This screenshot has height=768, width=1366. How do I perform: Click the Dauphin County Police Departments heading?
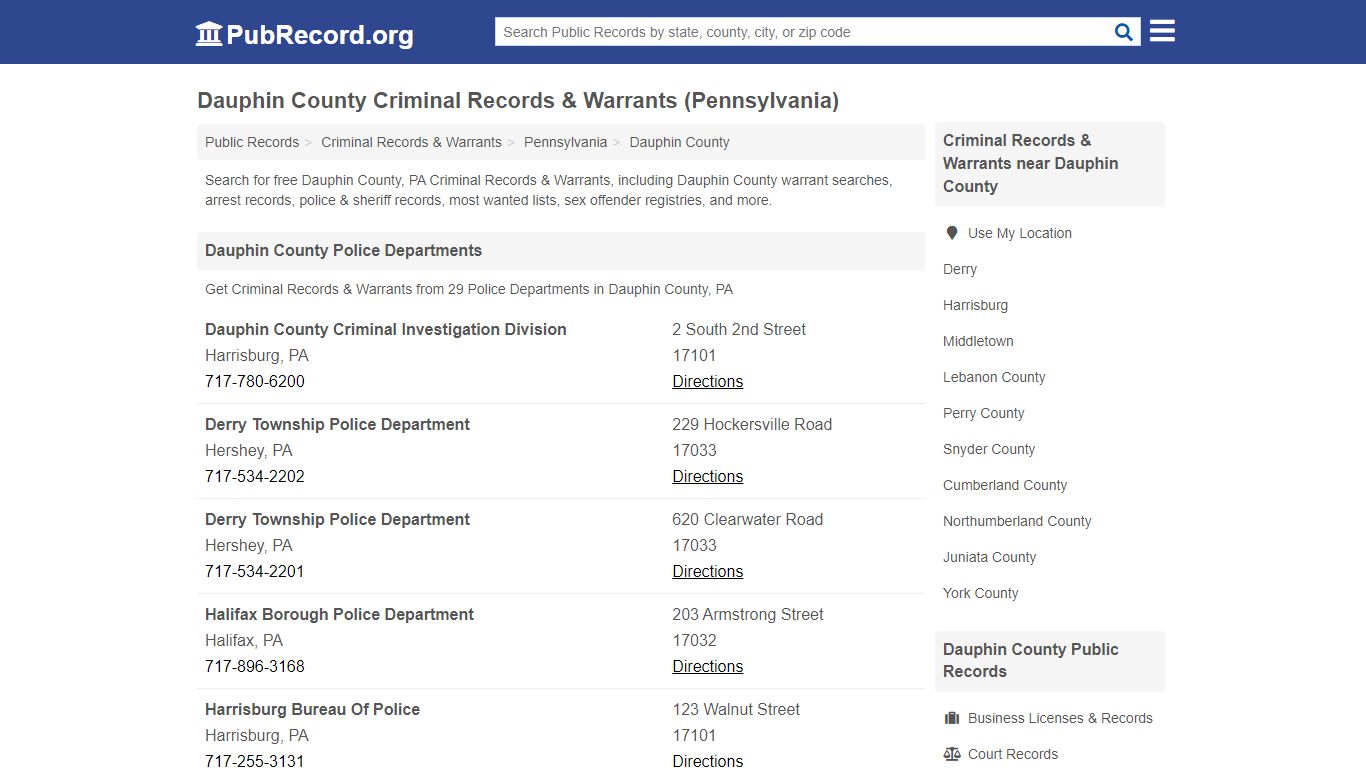point(343,250)
